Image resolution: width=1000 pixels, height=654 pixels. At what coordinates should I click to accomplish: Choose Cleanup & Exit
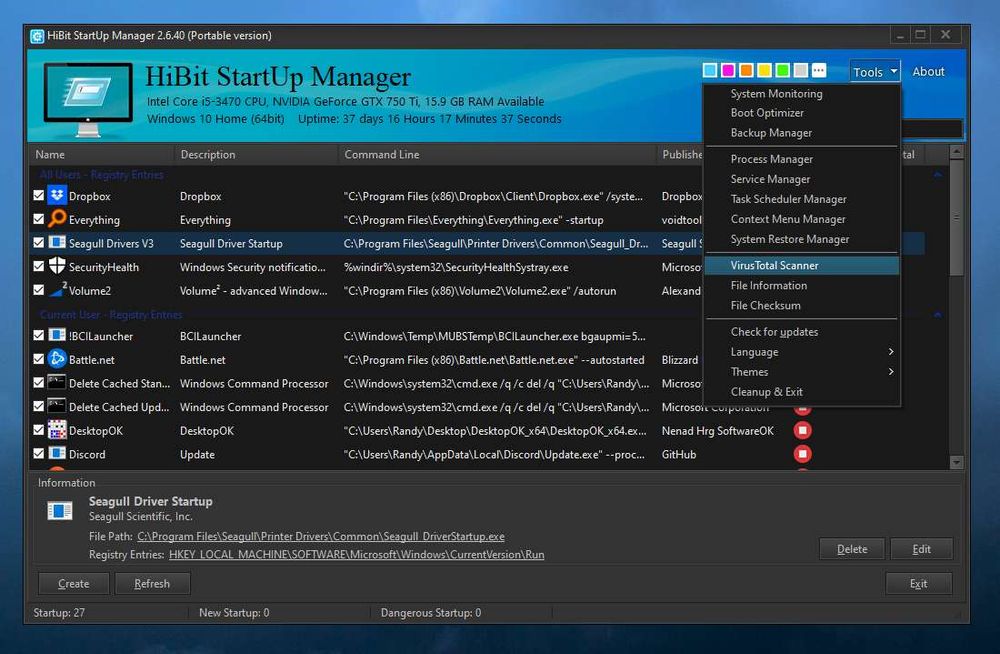[802, 392]
